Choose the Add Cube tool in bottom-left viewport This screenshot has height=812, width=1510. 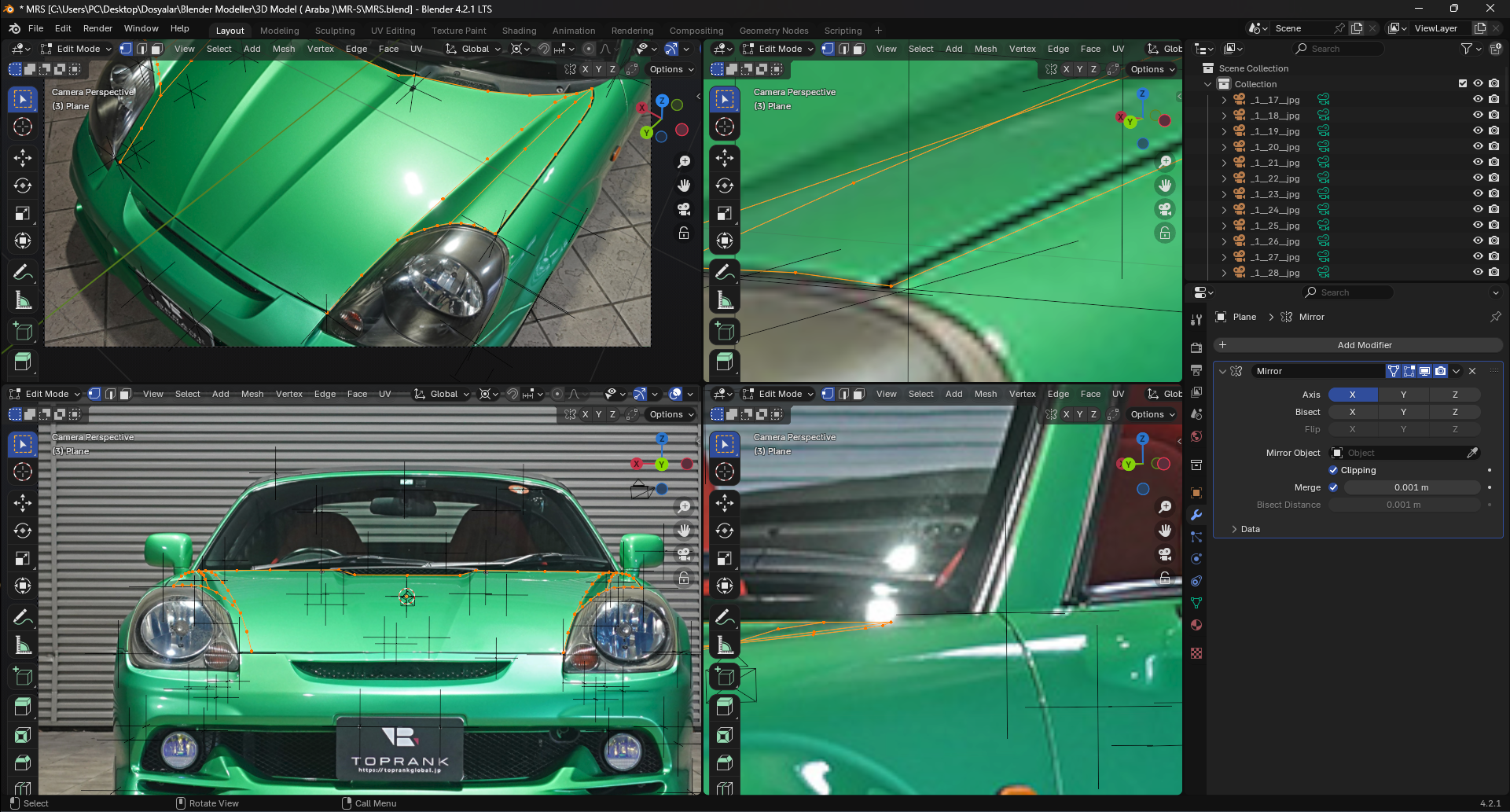coord(23,677)
